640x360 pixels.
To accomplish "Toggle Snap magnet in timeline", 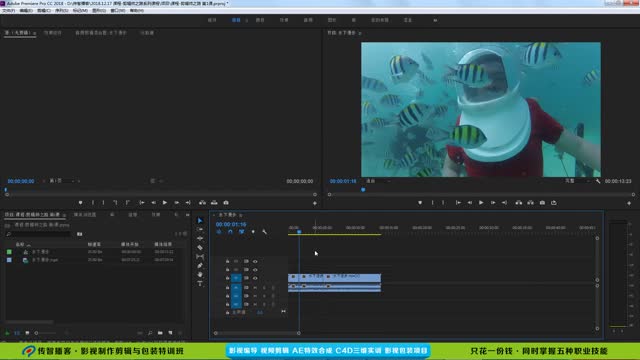I will coord(230,232).
